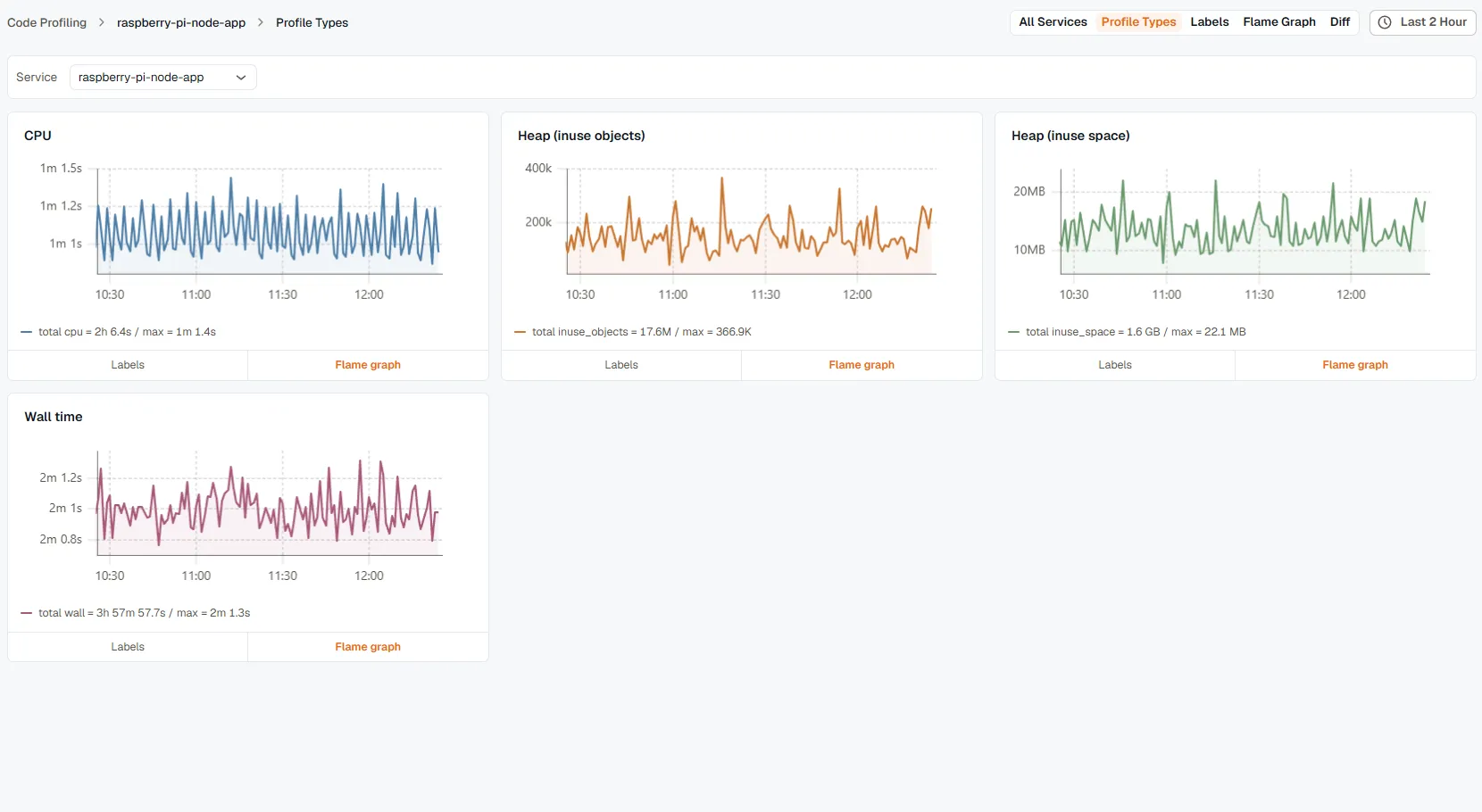Open Labels for Wall time panel
The width and height of the screenshot is (1482, 812).
(x=128, y=647)
